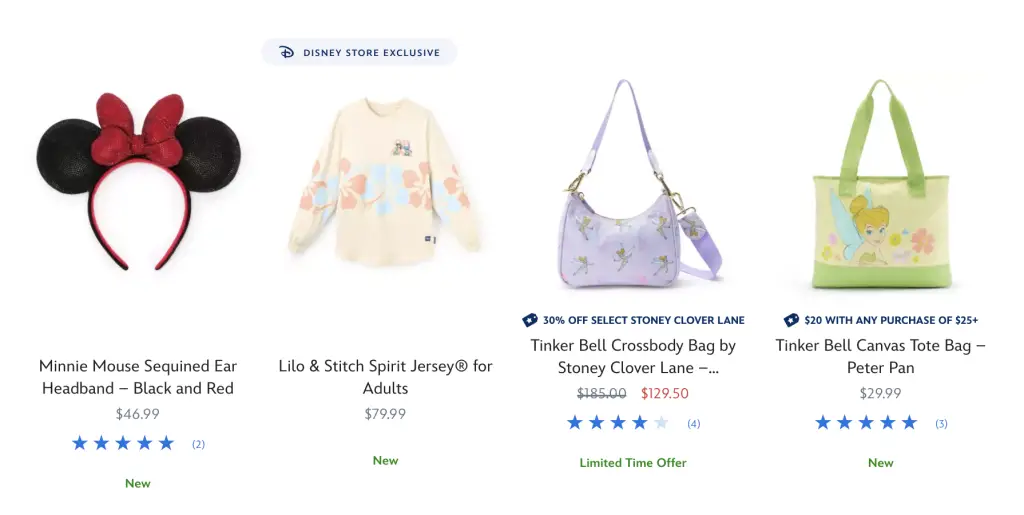Click the Minnie Mouse Sequined Ear Headband title
The height and width of the screenshot is (515, 1024).
[137, 377]
